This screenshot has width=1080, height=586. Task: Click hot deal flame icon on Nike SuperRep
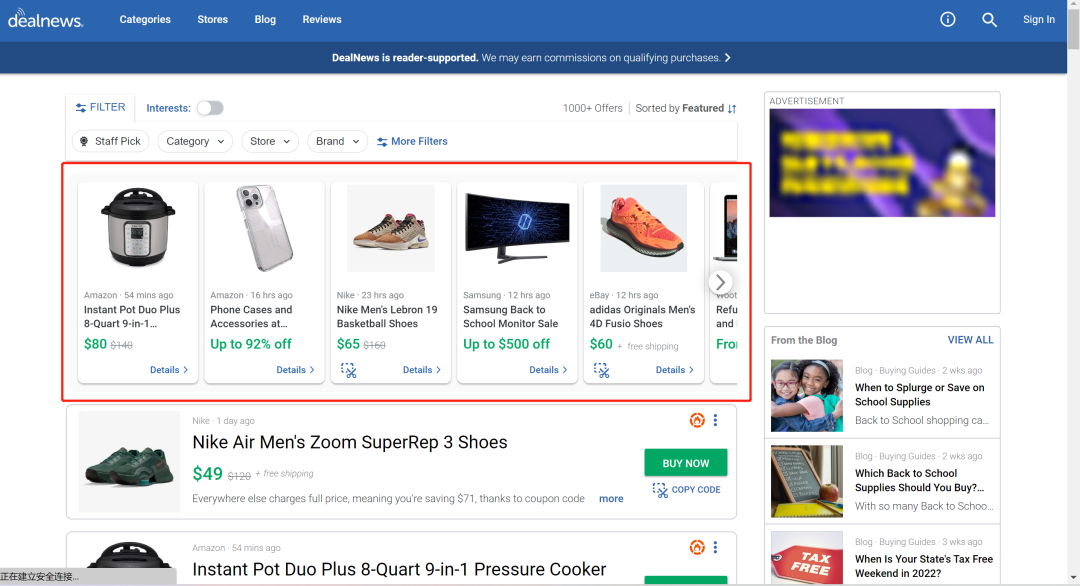pos(697,420)
